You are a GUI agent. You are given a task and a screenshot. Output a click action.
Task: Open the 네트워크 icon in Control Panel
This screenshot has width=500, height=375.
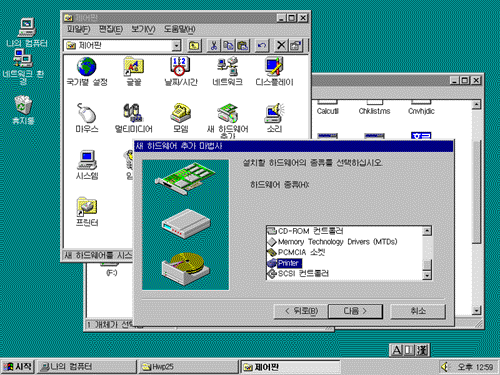[227, 71]
